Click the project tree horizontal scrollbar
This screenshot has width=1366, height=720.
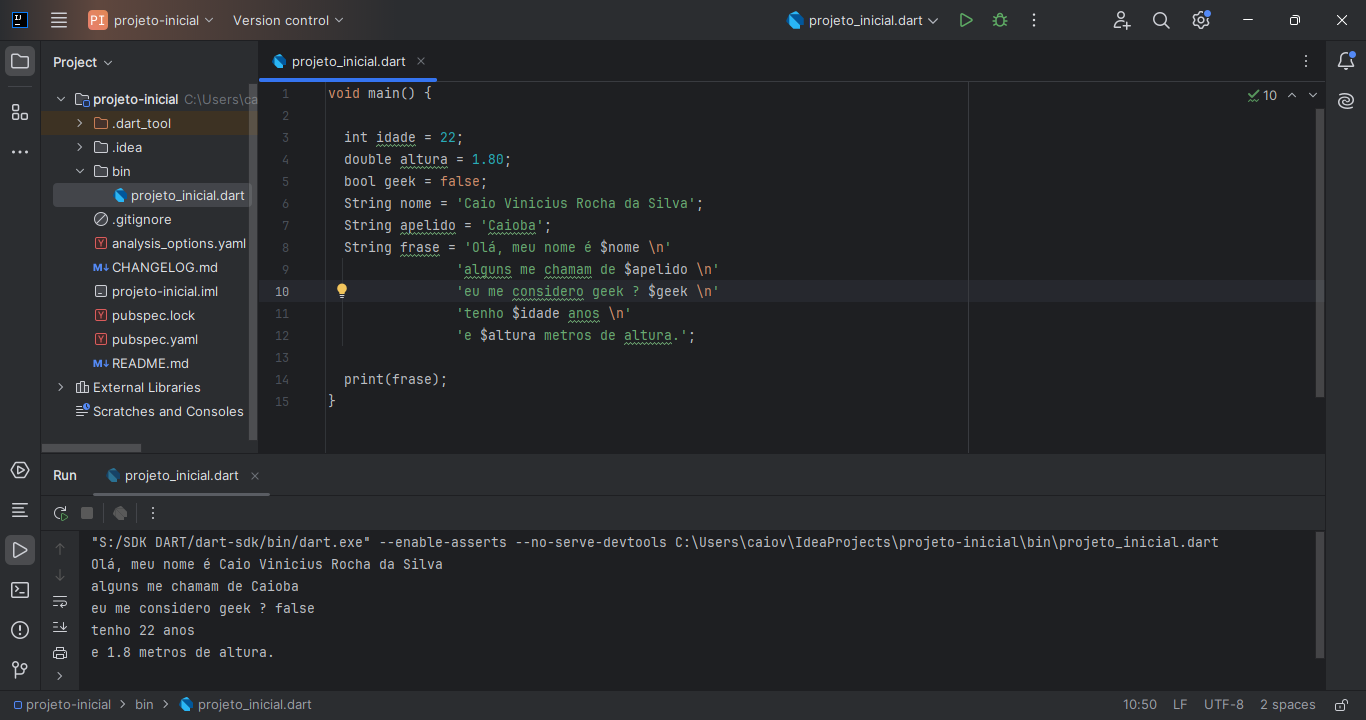click(92, 447)
